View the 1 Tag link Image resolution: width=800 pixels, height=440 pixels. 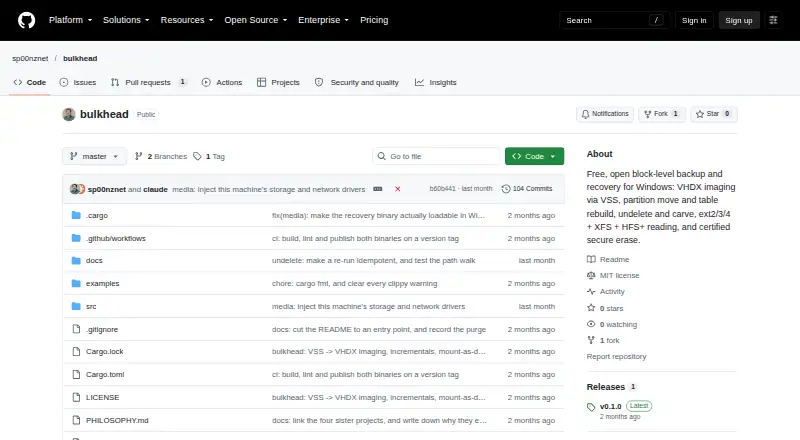click(209, 156)
